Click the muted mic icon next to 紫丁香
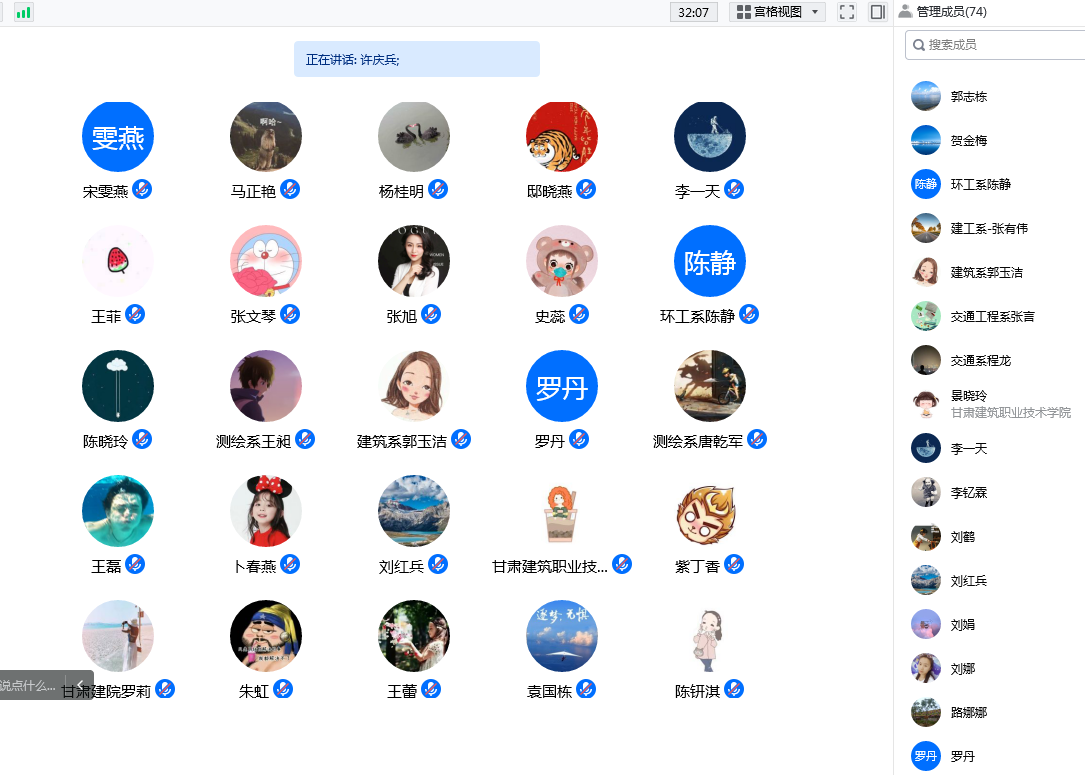The height and width of the screenshot is (775, 1085). point(734,565)
